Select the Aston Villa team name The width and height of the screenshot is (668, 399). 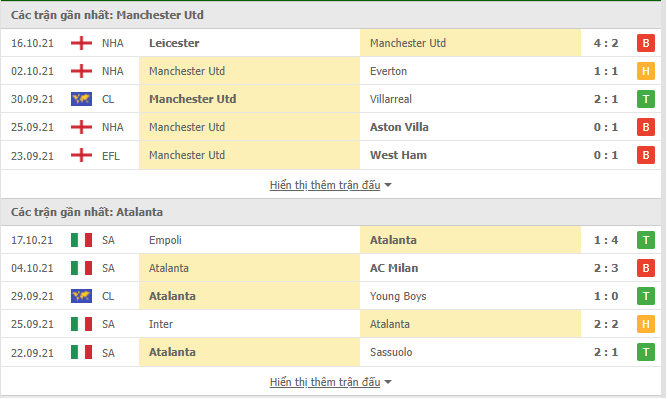(x=399, y=127)
